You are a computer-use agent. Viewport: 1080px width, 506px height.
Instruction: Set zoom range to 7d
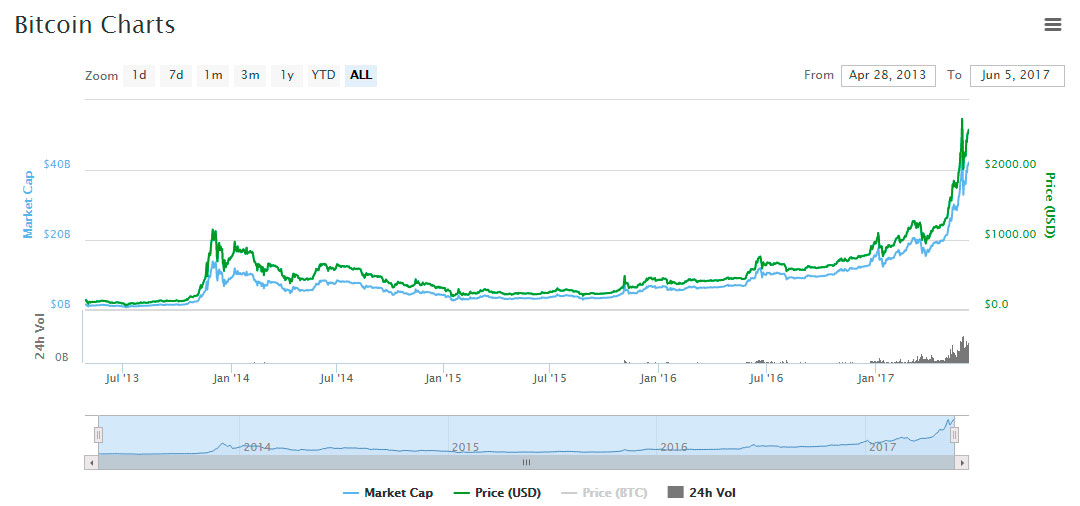click(176, 75)
